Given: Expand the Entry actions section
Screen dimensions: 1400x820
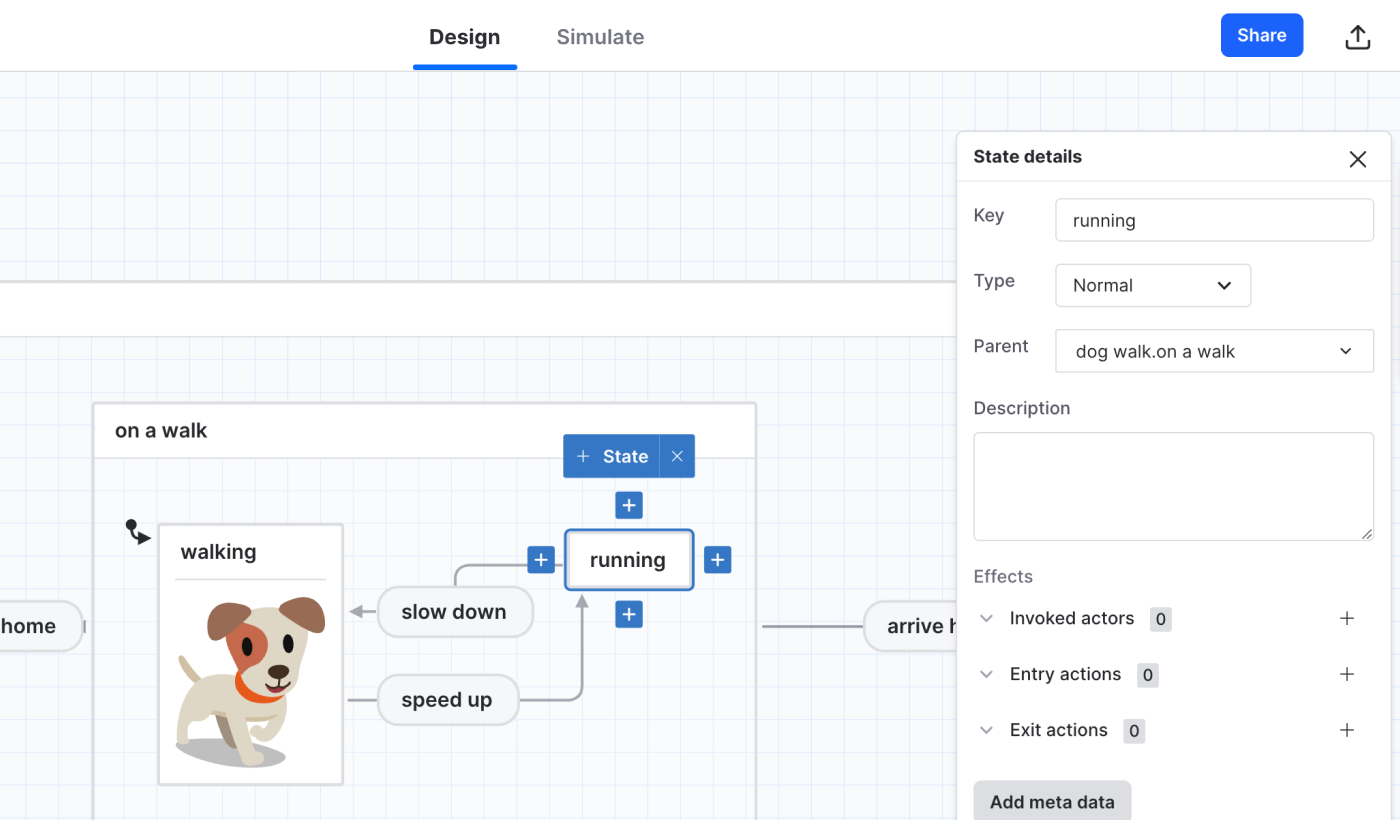Looking at the screenshot, I should pyautogui.click(x=986, y=674).
